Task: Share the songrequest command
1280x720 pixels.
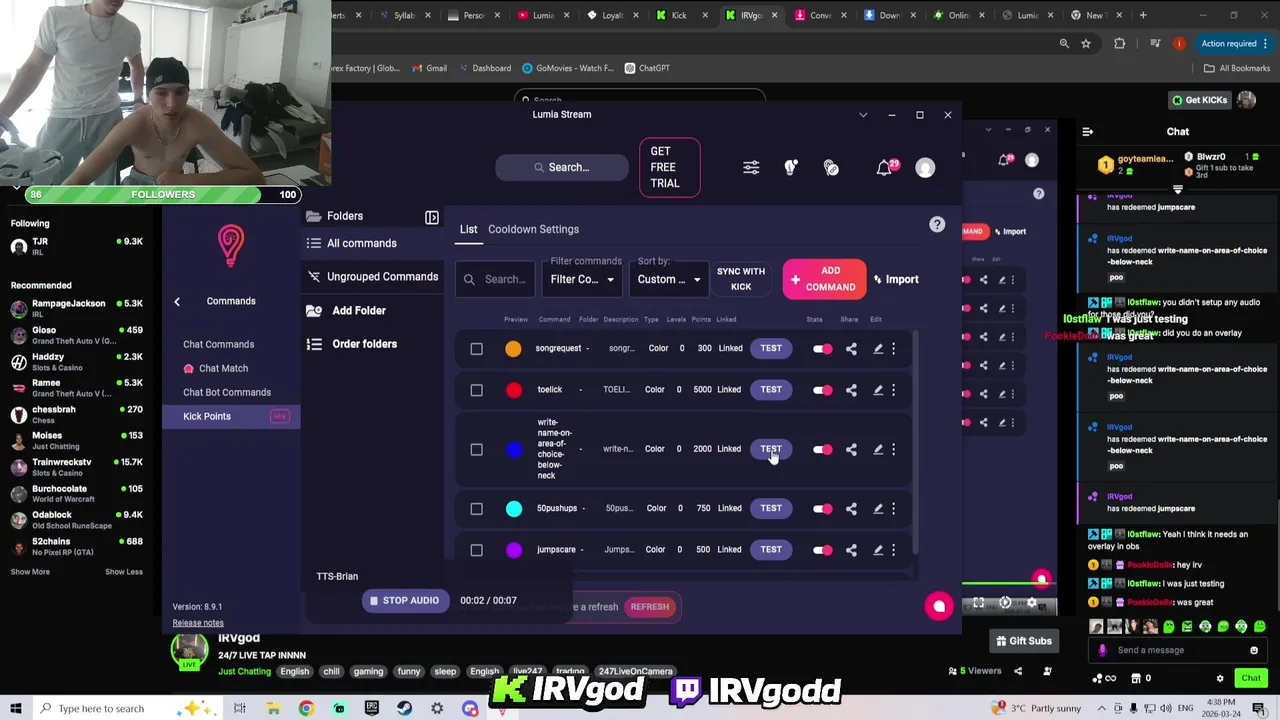Action: pos(851,349)
